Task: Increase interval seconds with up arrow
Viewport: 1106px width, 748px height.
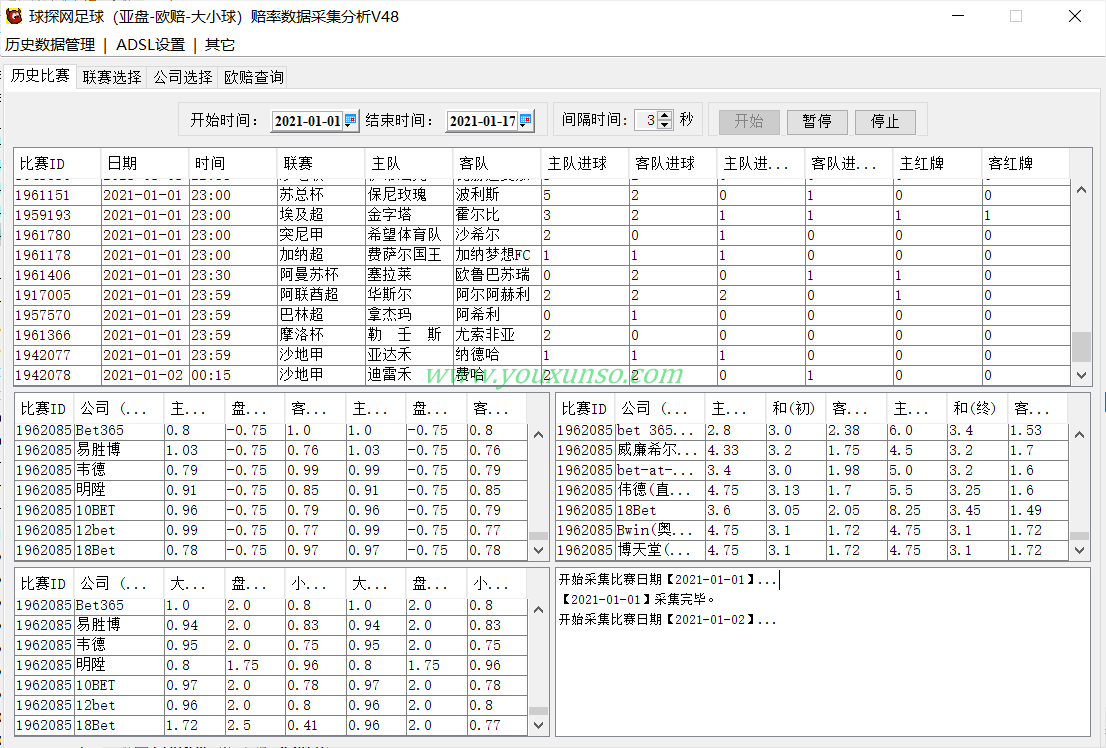Action: click(x=664, y=116)
